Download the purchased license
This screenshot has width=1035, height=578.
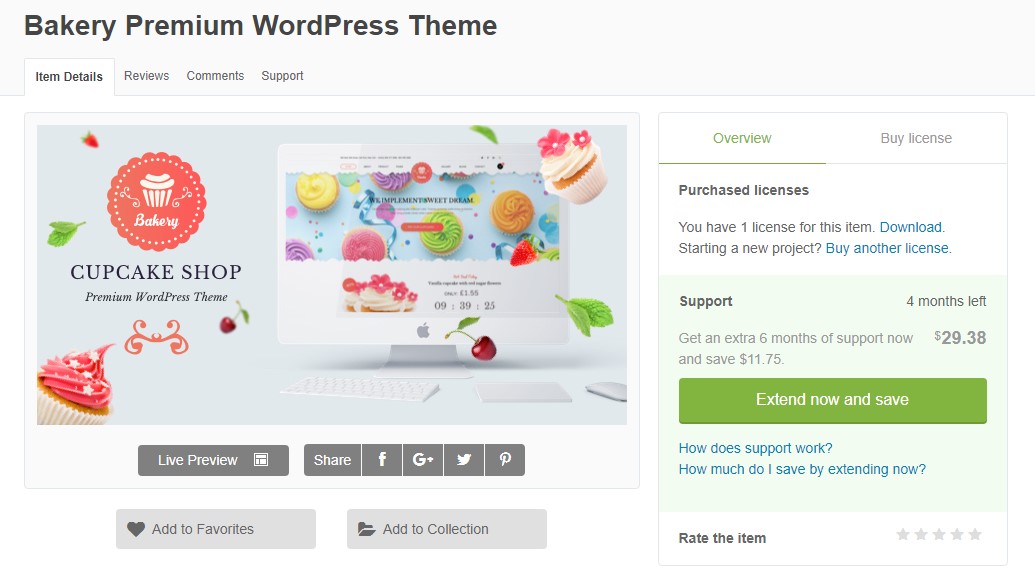tap(910, 227)
